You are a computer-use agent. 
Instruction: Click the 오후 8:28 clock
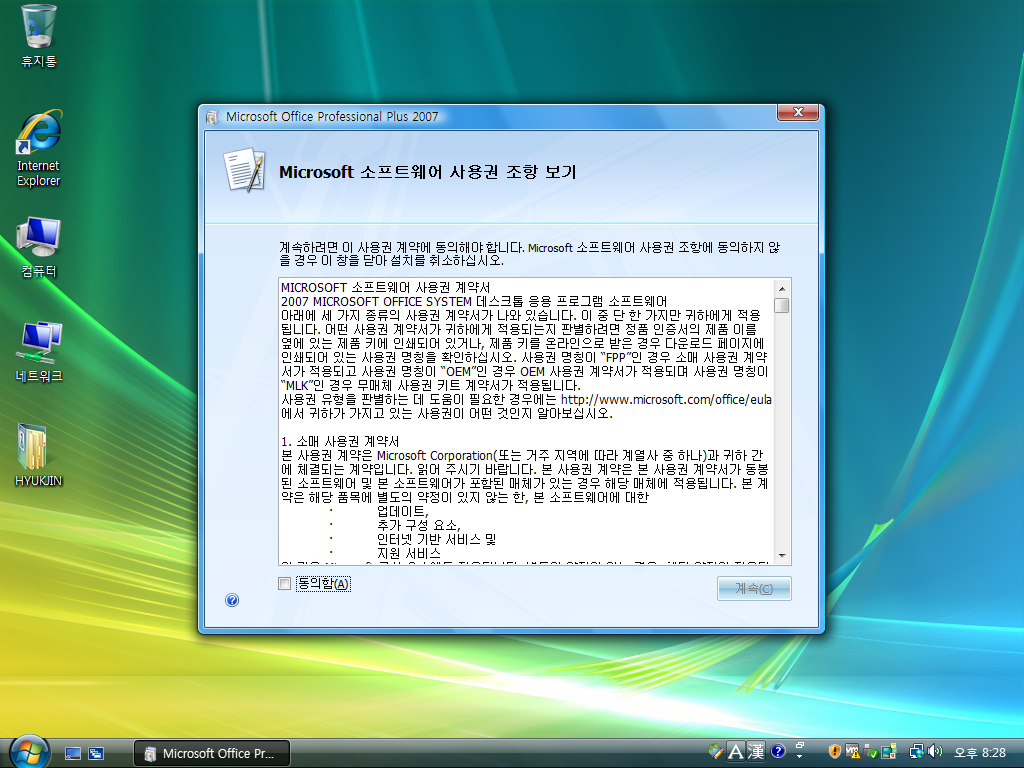(x=980, y=752)
